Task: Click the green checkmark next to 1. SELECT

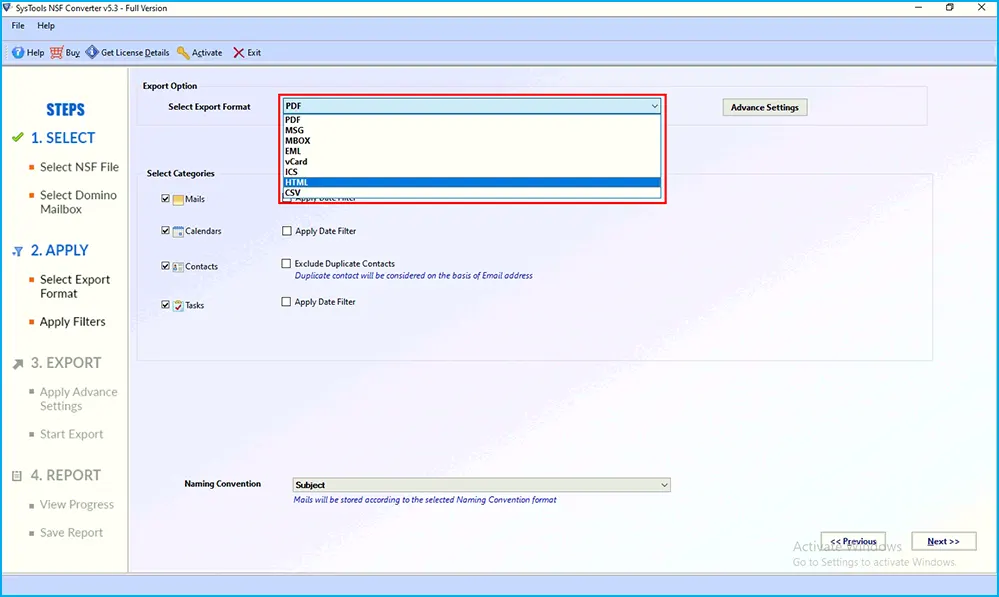Action: [18, 137]
